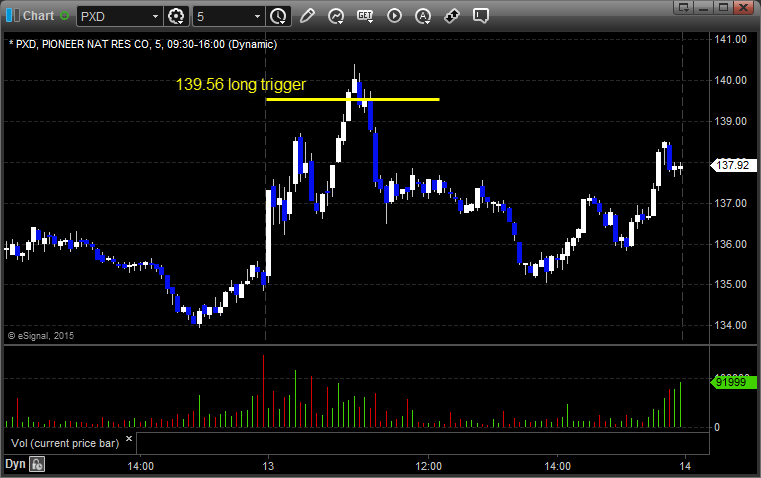Click the 137.00 price axis label
The image size is (761, 478).
click(730, 203)
